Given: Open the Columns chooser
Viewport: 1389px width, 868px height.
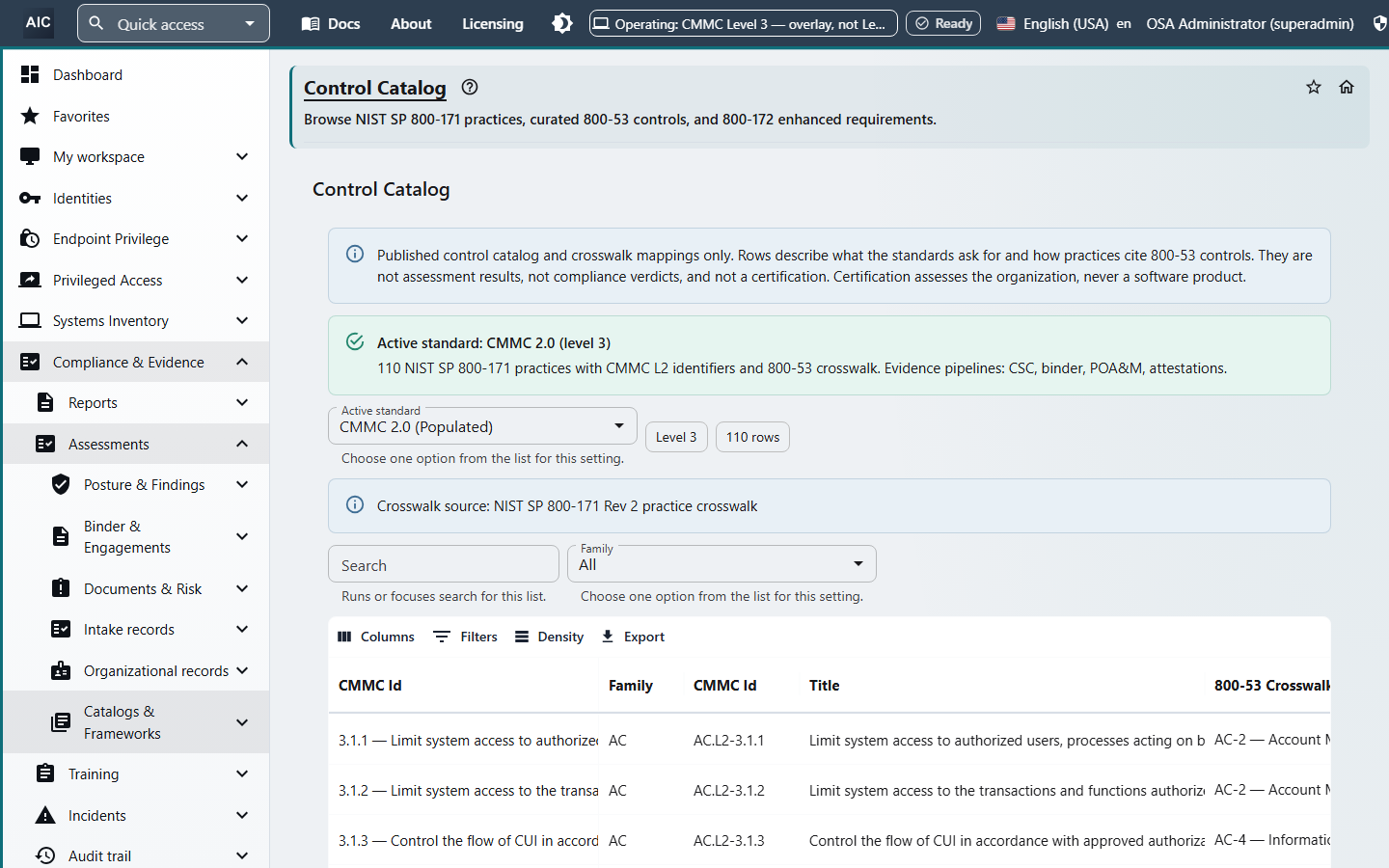Looking at the screenshot, I should pyautogui.click(x=376, y=637).
